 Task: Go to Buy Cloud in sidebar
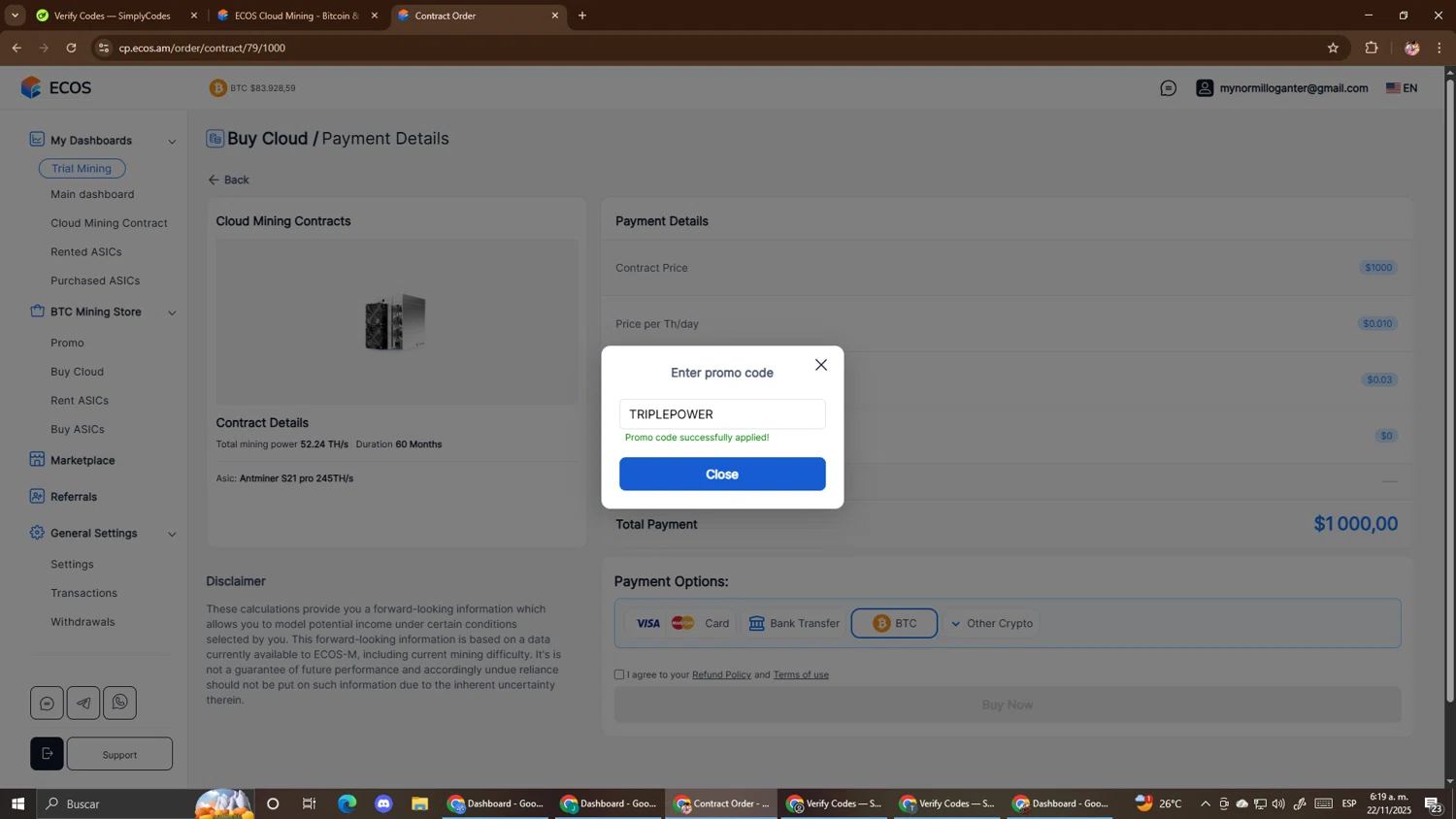coord(77,372)
